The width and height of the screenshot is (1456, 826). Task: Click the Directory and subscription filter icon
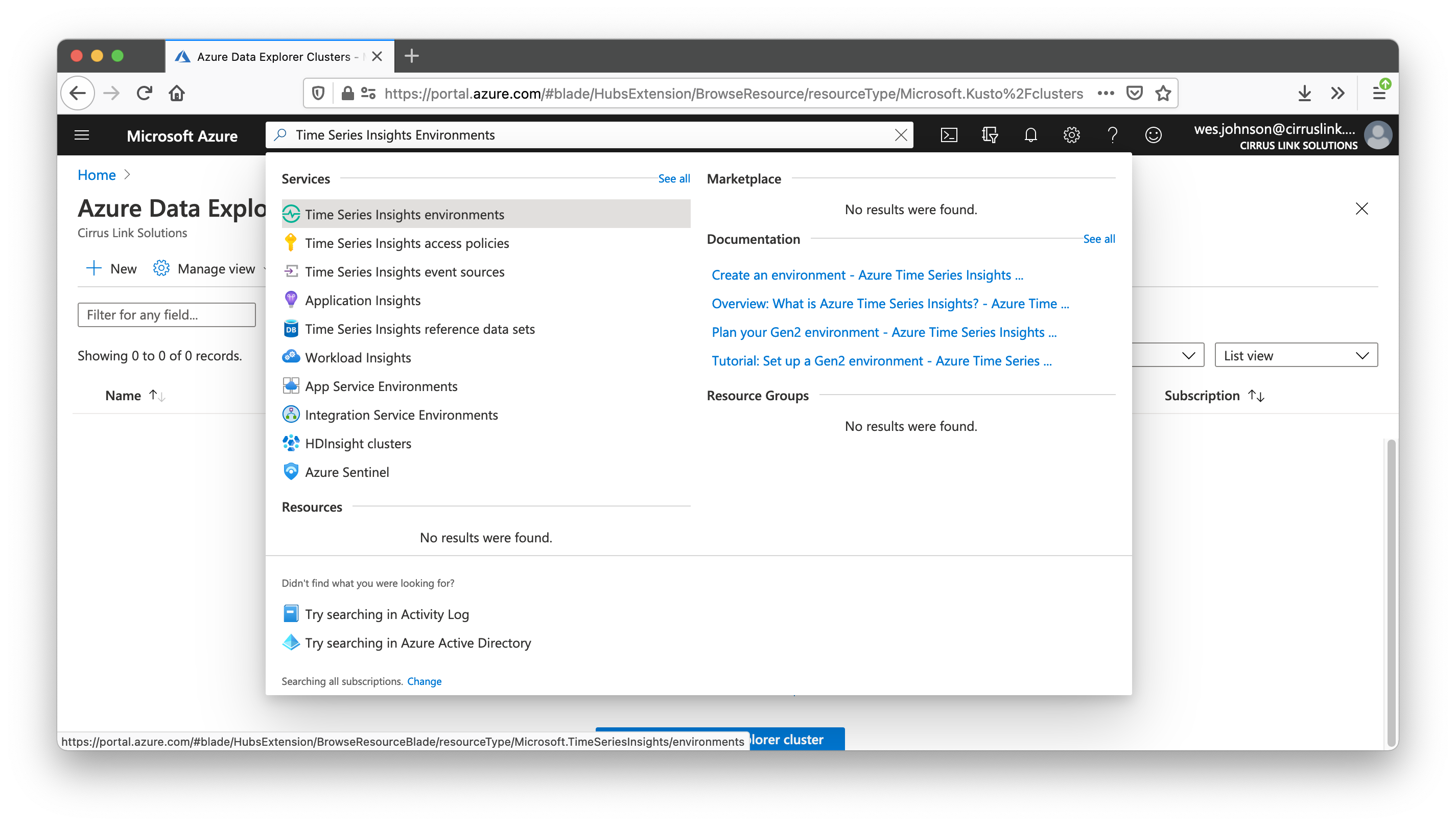[990, 135]
